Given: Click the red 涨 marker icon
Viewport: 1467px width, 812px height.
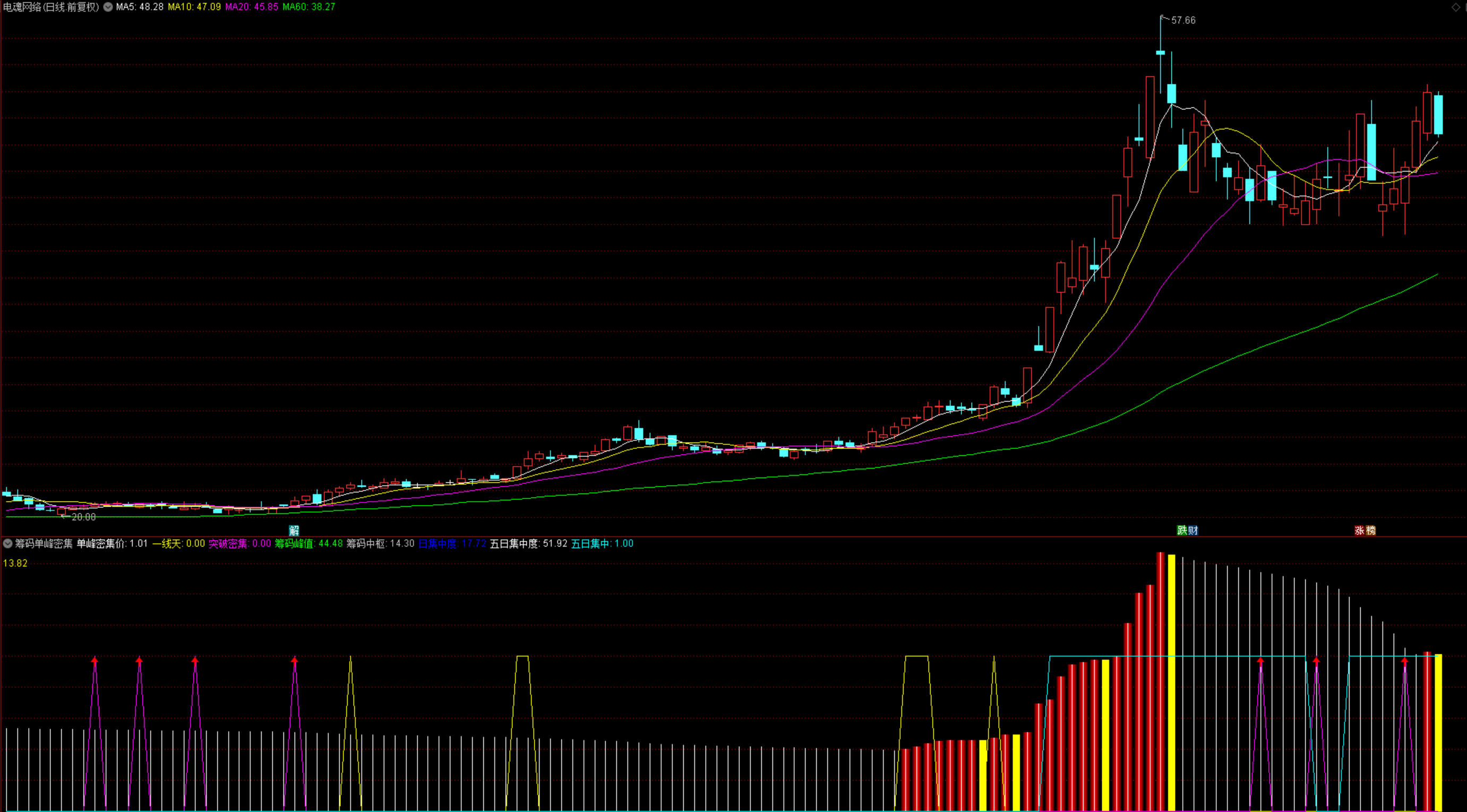Looking at the screenshot, I should (1359, 530).
